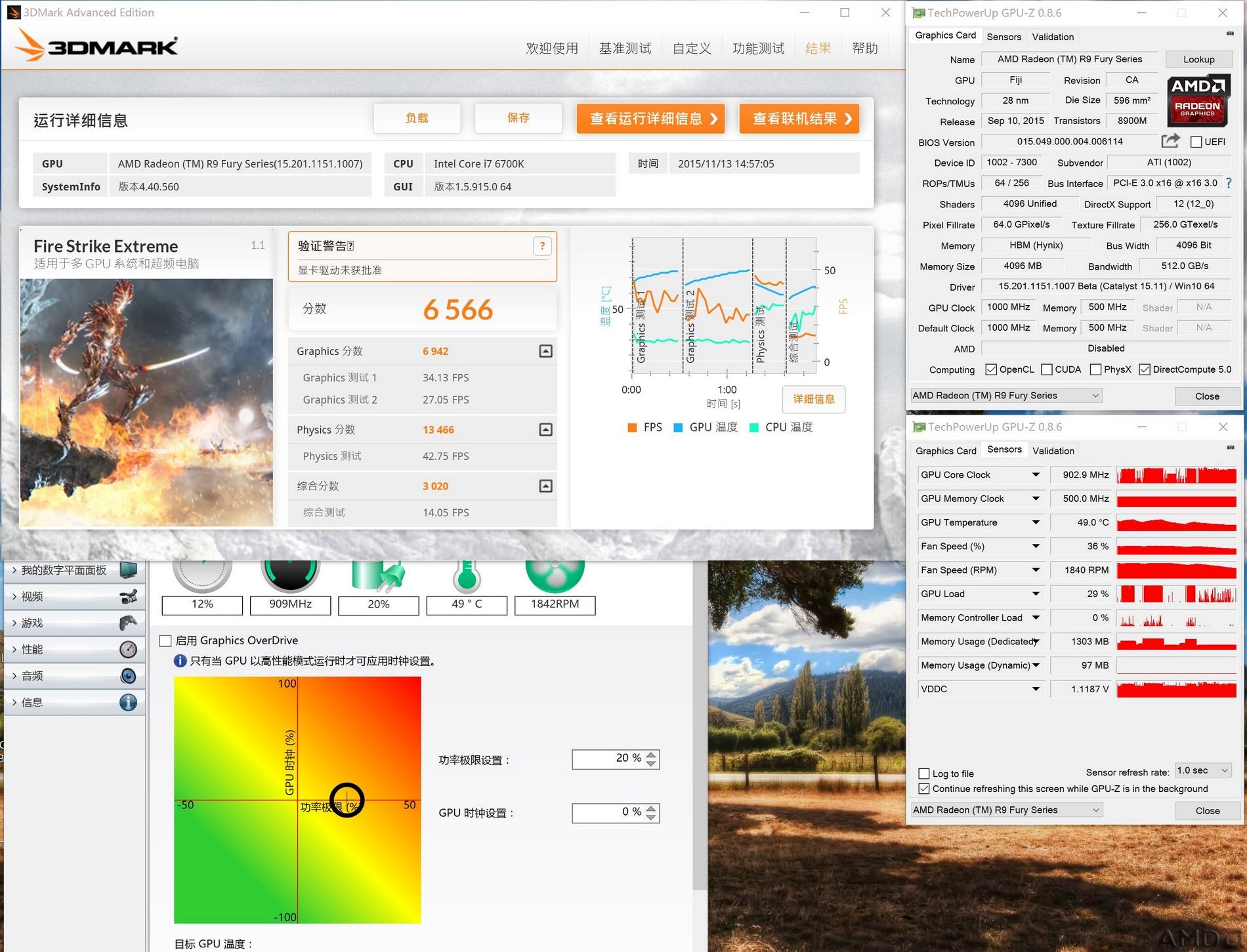The height and width of the screenshot is (952, 1247).
Task: Toggle the CUDA computing checkbox
Action: pyautogui.click(x=1047, y=369)
